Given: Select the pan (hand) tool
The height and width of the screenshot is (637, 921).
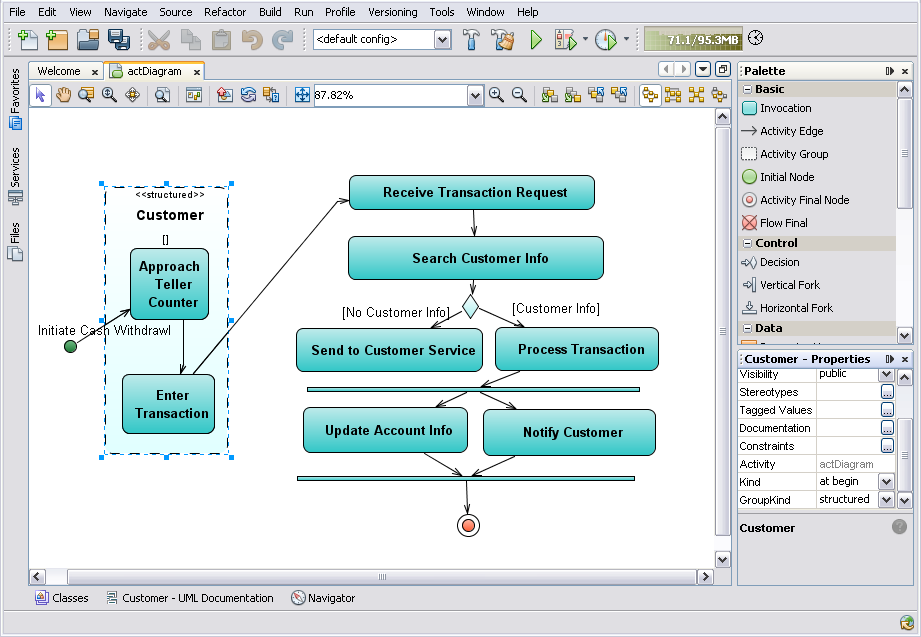Looking at the screenshot, I should tap(63, 95).
